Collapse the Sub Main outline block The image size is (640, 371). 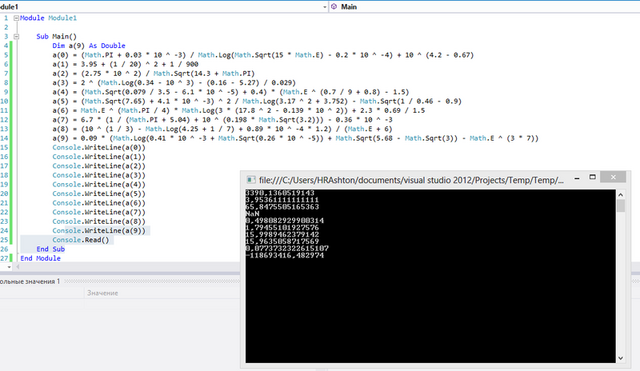[16, 36]
